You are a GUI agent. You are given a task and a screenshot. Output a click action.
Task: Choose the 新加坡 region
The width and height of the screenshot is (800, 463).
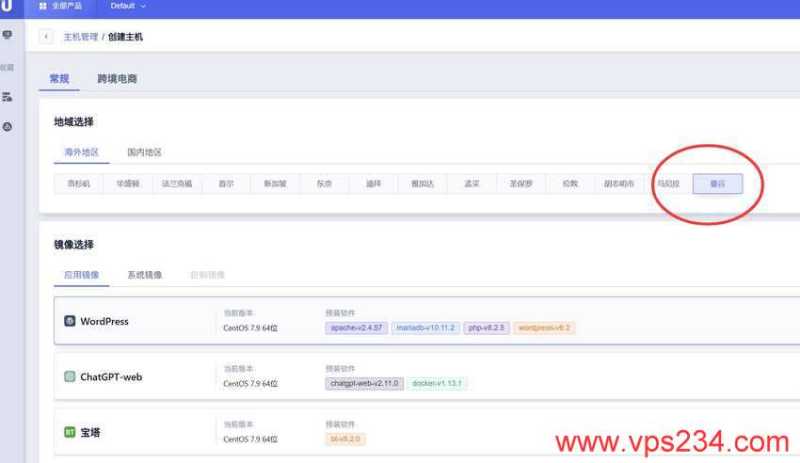[x=275, y=184]
